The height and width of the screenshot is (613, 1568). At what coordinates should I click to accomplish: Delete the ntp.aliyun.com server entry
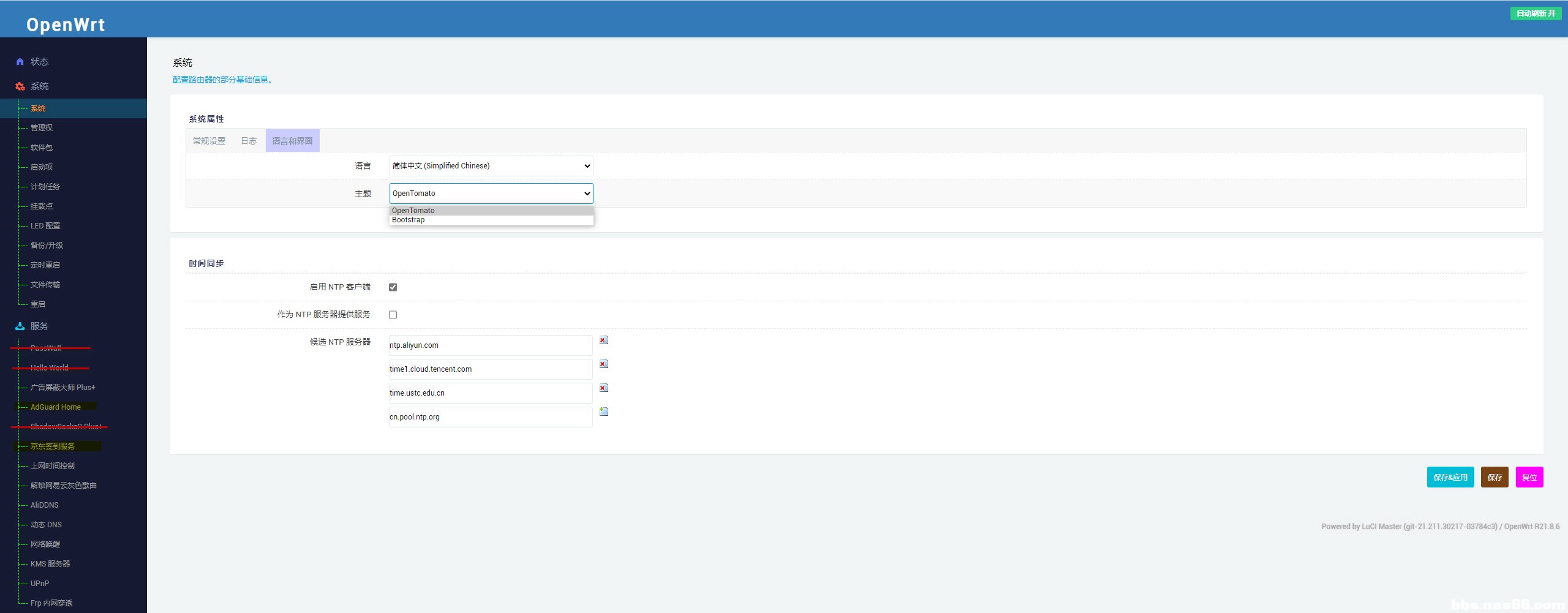(x=603, y=340)
